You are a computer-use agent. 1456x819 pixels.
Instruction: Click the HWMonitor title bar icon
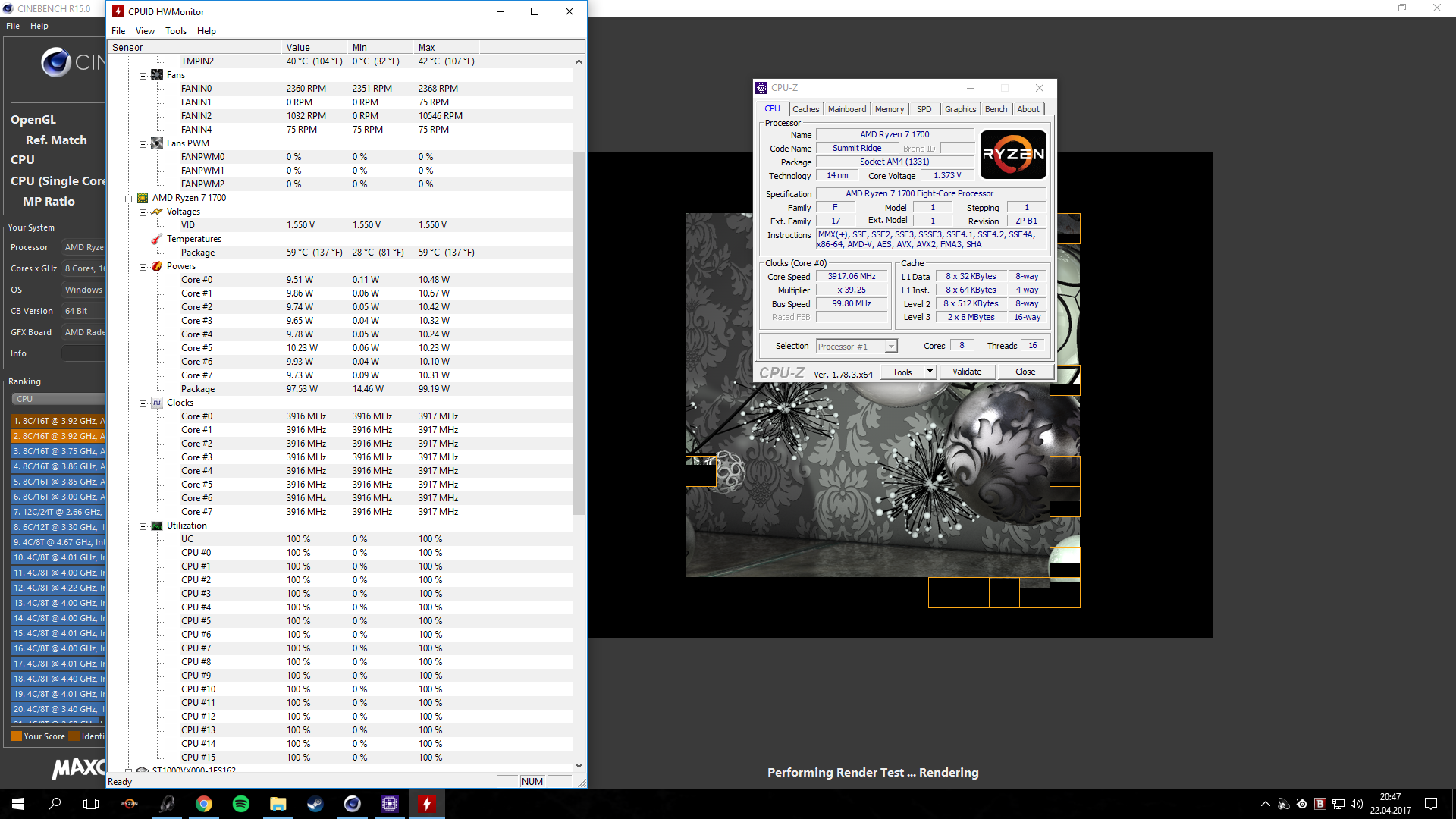(x=118, y=11)
